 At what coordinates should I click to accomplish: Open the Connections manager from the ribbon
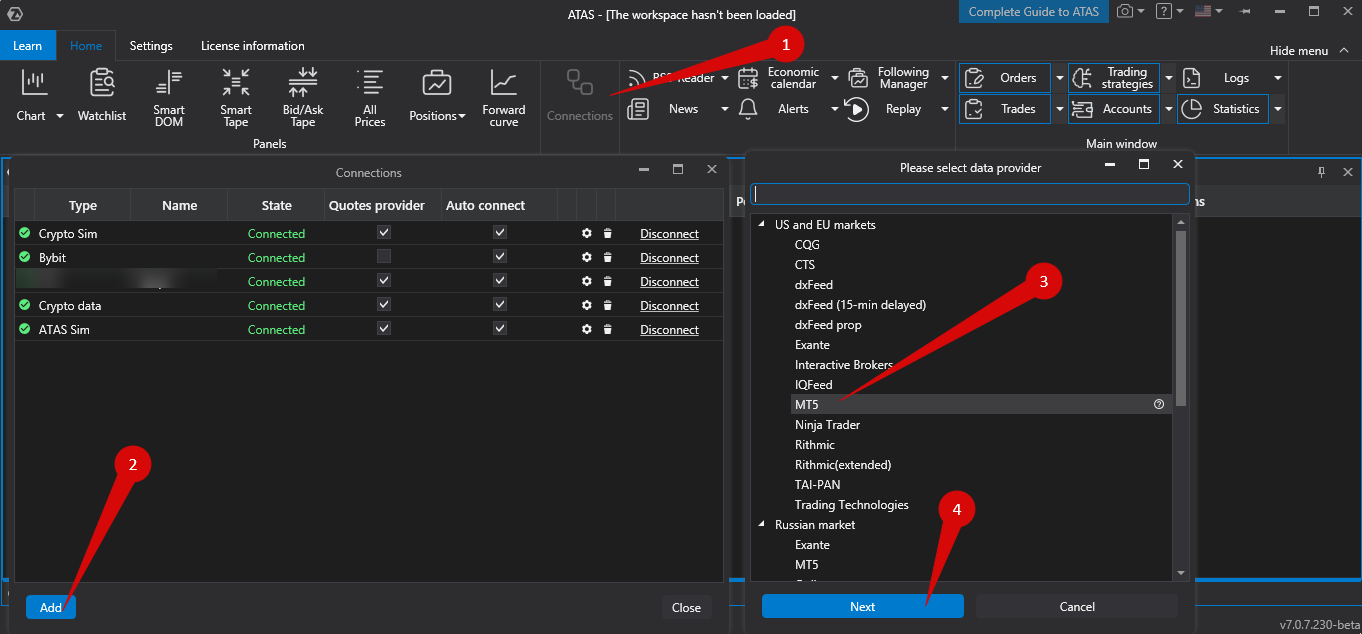(580, 96)
